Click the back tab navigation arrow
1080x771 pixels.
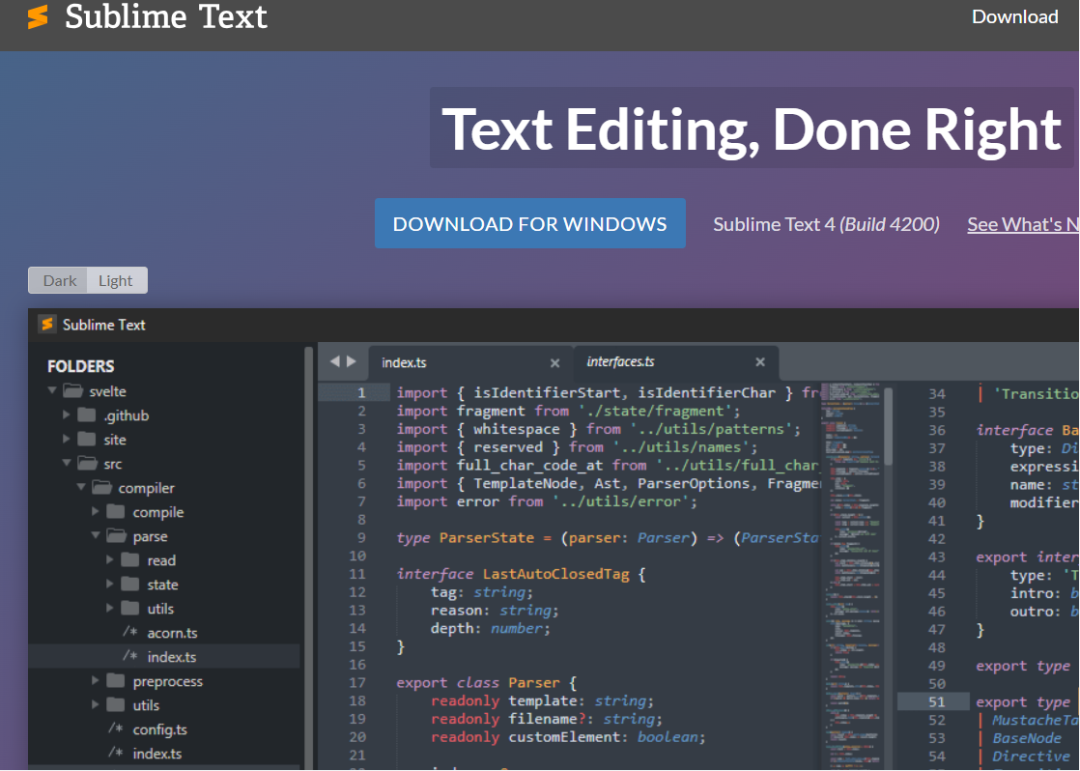pyautogui.click(x=335, y=361)
